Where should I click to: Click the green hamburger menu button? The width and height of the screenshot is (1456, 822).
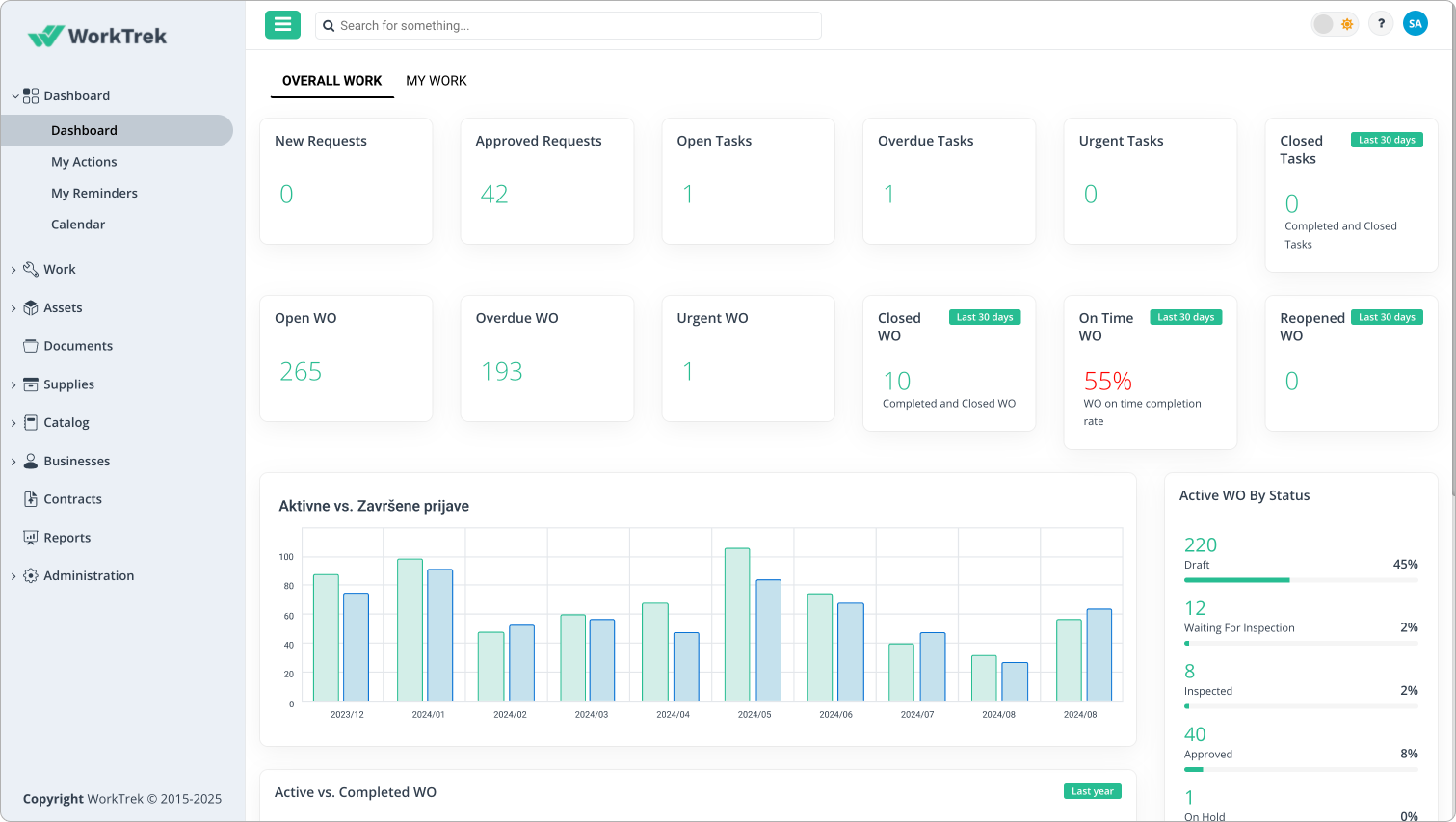(x=282, y=25)
